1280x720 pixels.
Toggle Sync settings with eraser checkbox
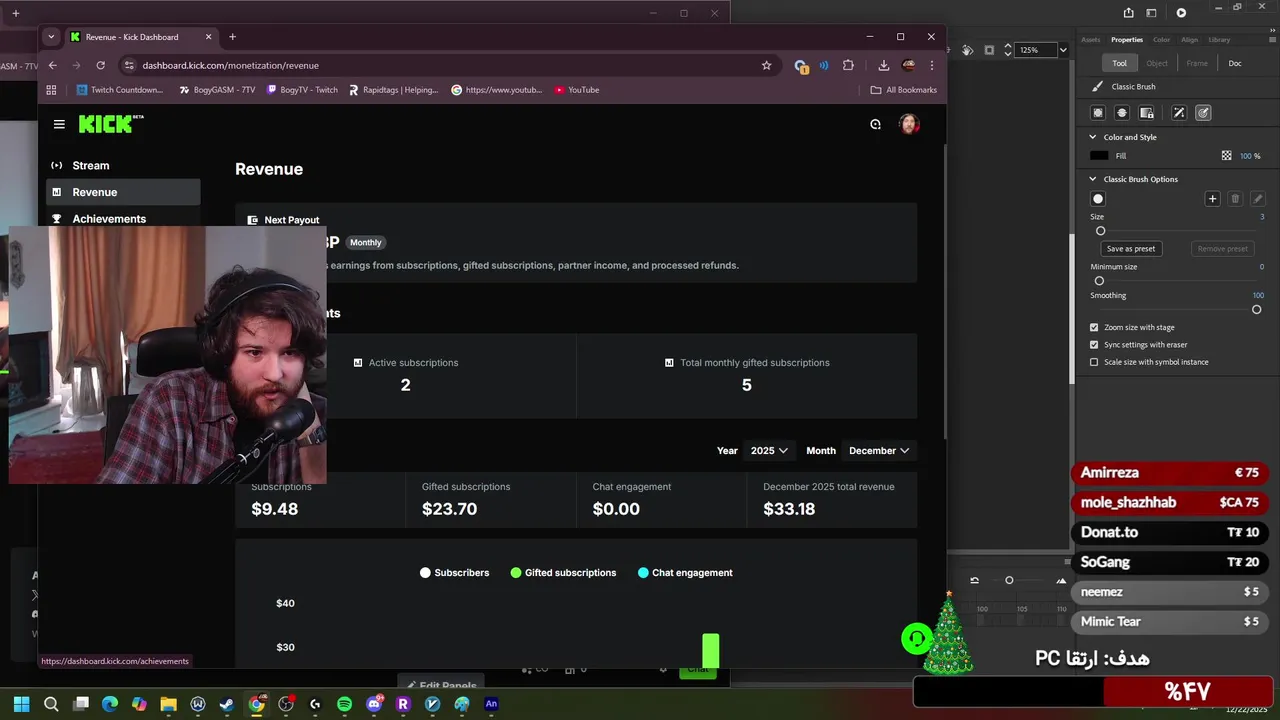click(x=1094, y=345)
